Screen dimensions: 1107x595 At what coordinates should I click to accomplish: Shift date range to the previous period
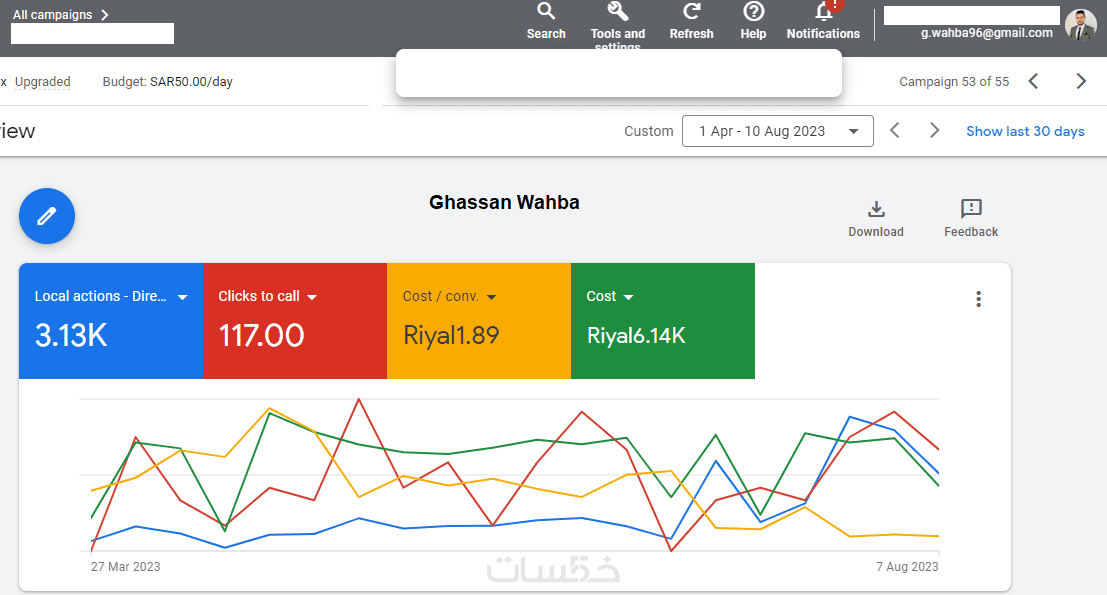(895, 131)
